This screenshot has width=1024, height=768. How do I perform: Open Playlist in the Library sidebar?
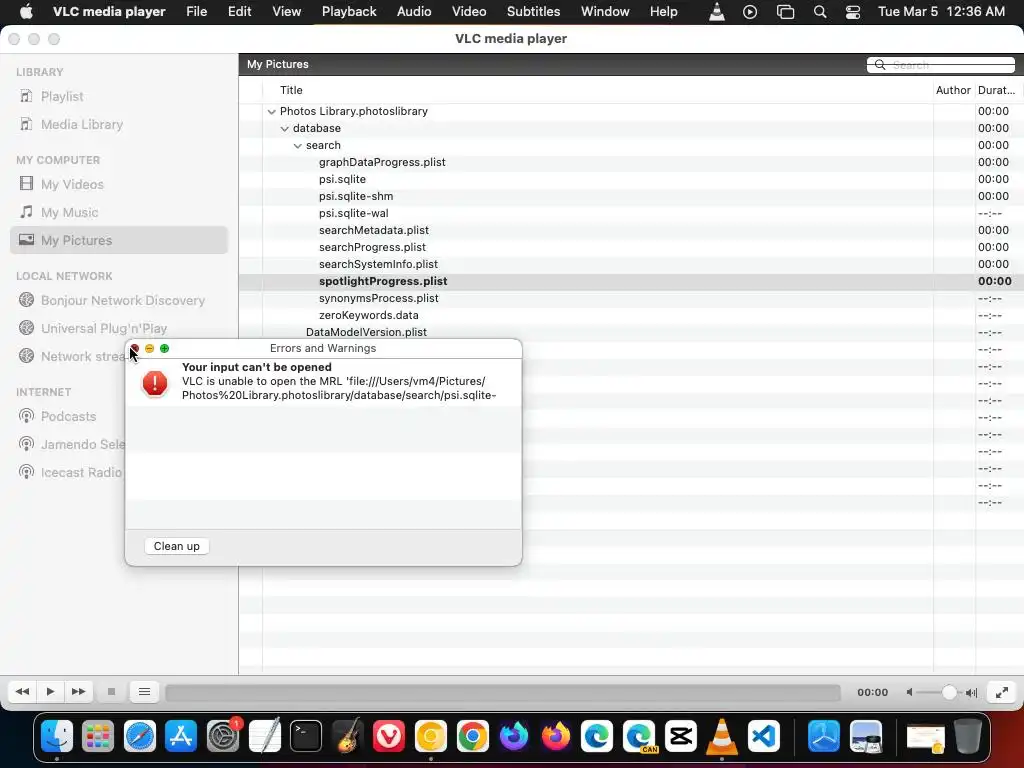[x=61, y=97]
